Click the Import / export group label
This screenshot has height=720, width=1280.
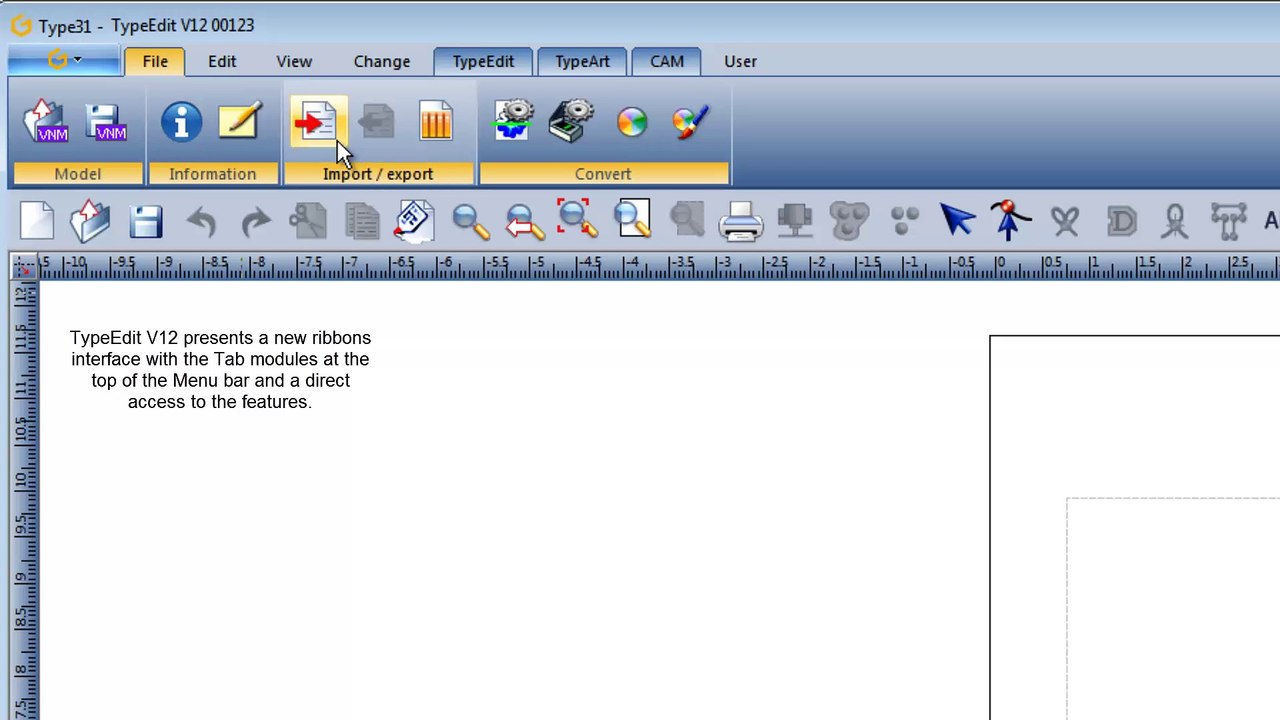click(x=378, y=174)
